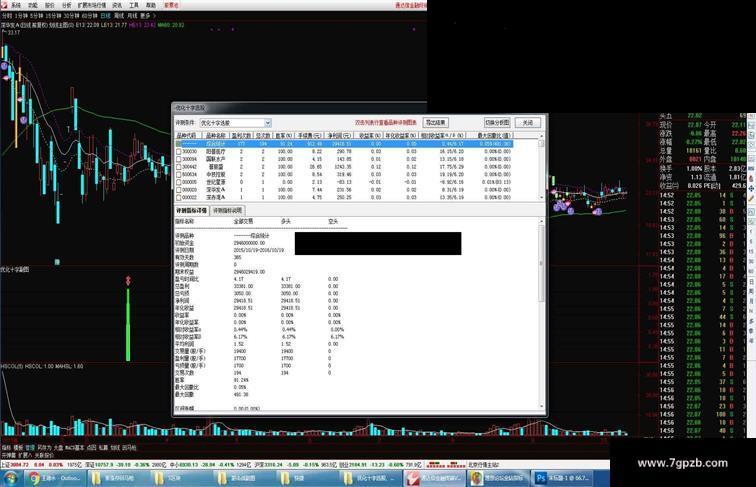Select the 深华发A row
This screenshot has height=487, width=756.
(344, 190)
